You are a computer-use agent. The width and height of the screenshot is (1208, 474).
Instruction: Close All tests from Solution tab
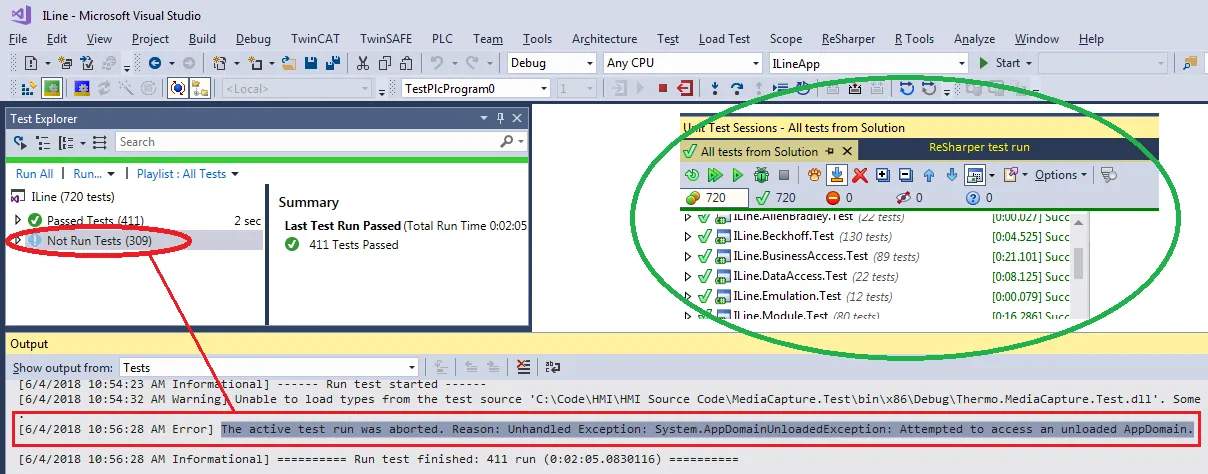click(846, 151)
